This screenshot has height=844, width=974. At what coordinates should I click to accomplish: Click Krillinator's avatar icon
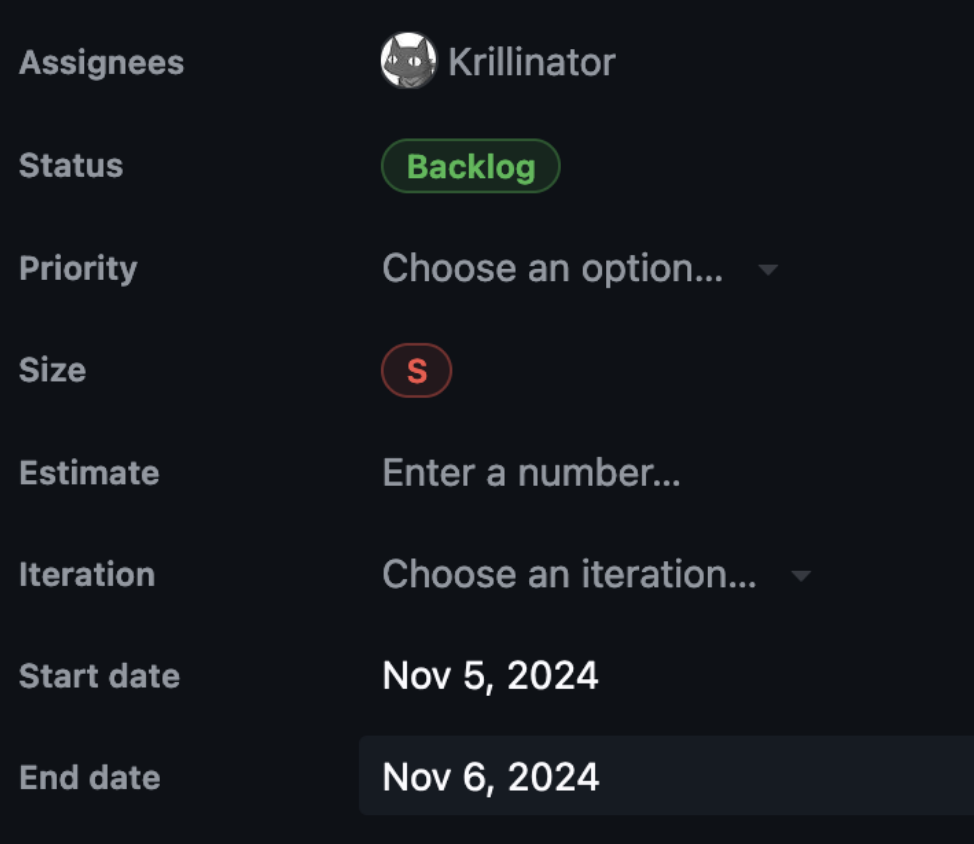(408, 61)
